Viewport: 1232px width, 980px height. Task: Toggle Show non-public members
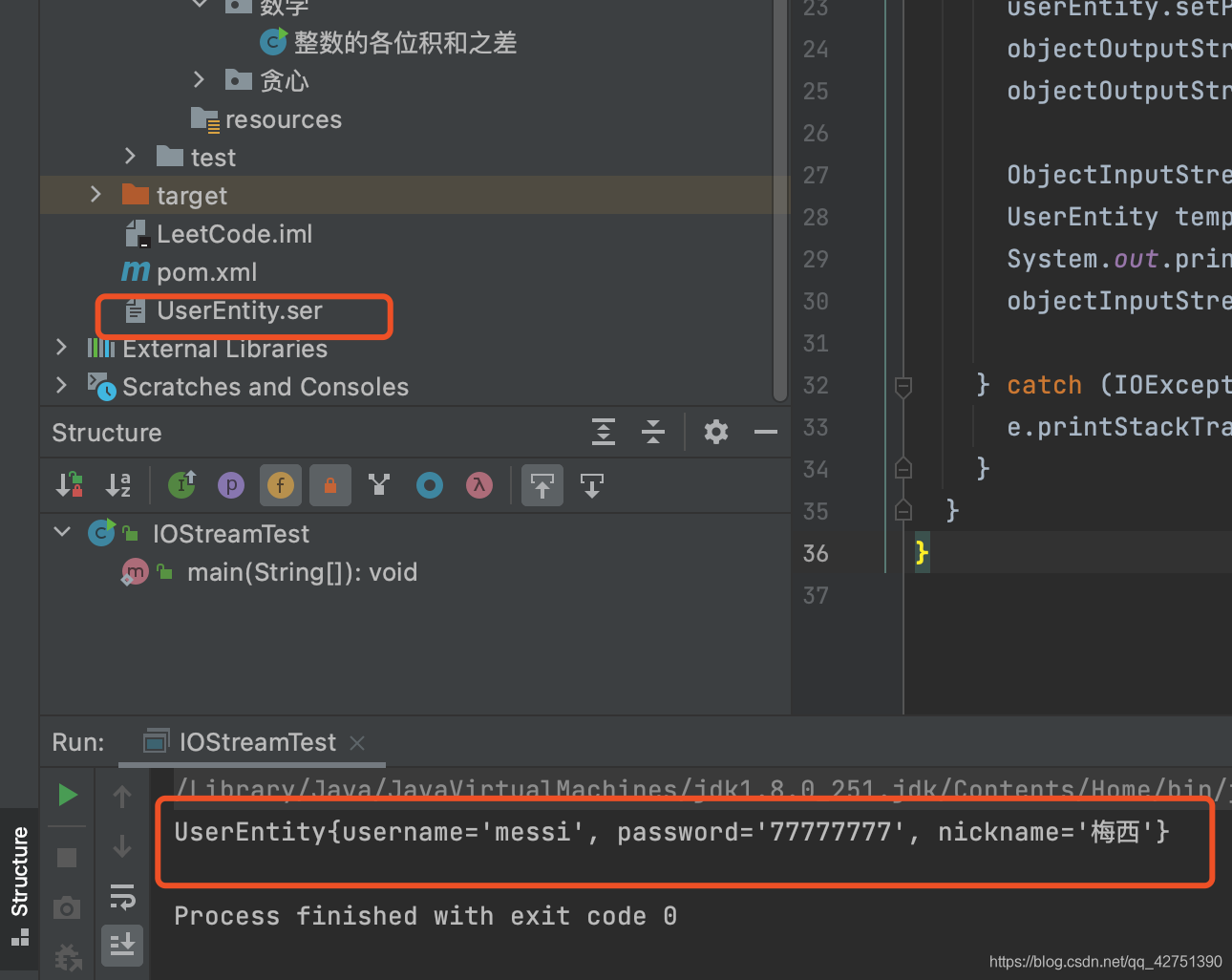pos(330,485)
